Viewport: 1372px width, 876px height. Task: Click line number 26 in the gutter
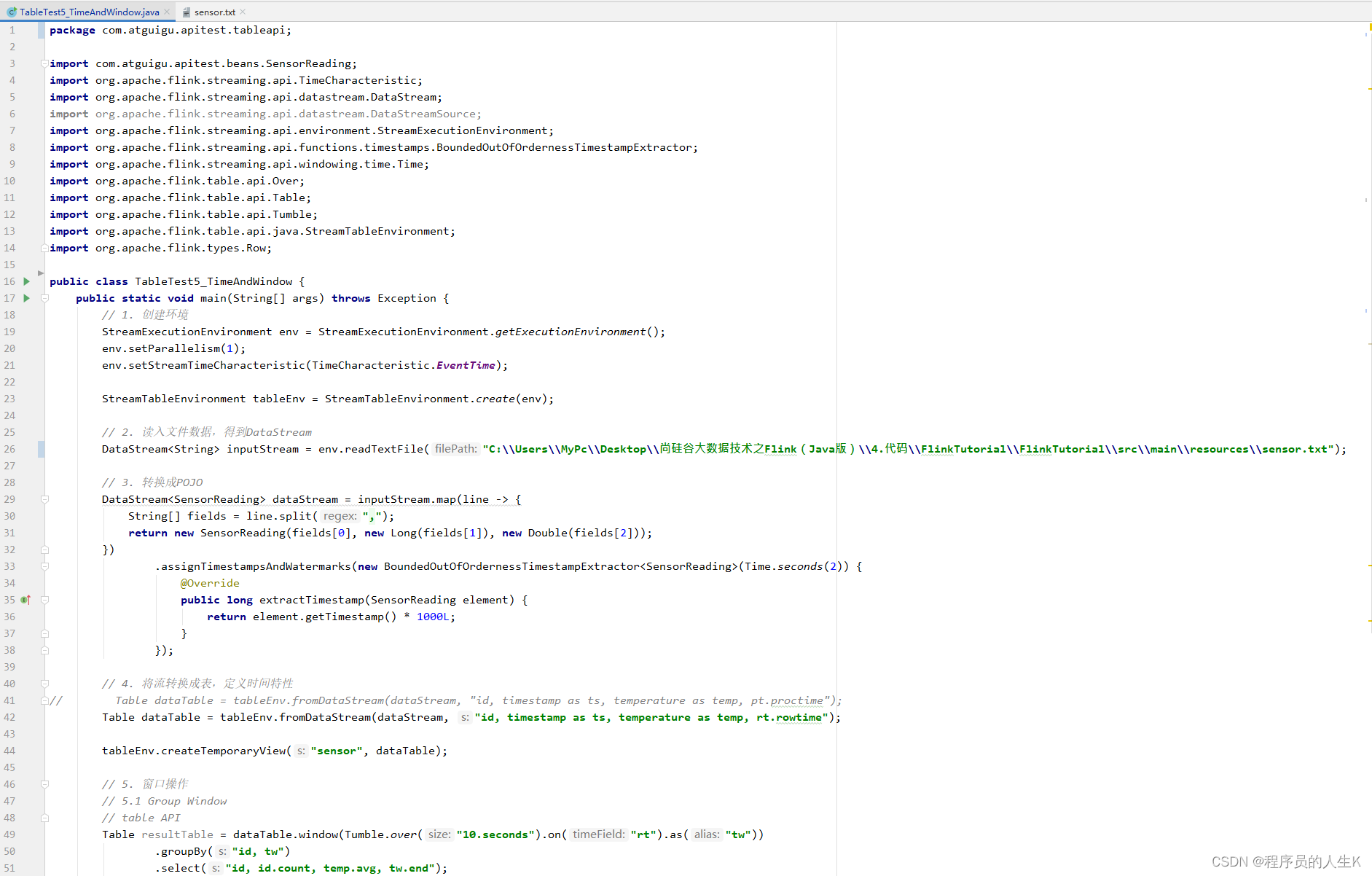tap(9, 449)
